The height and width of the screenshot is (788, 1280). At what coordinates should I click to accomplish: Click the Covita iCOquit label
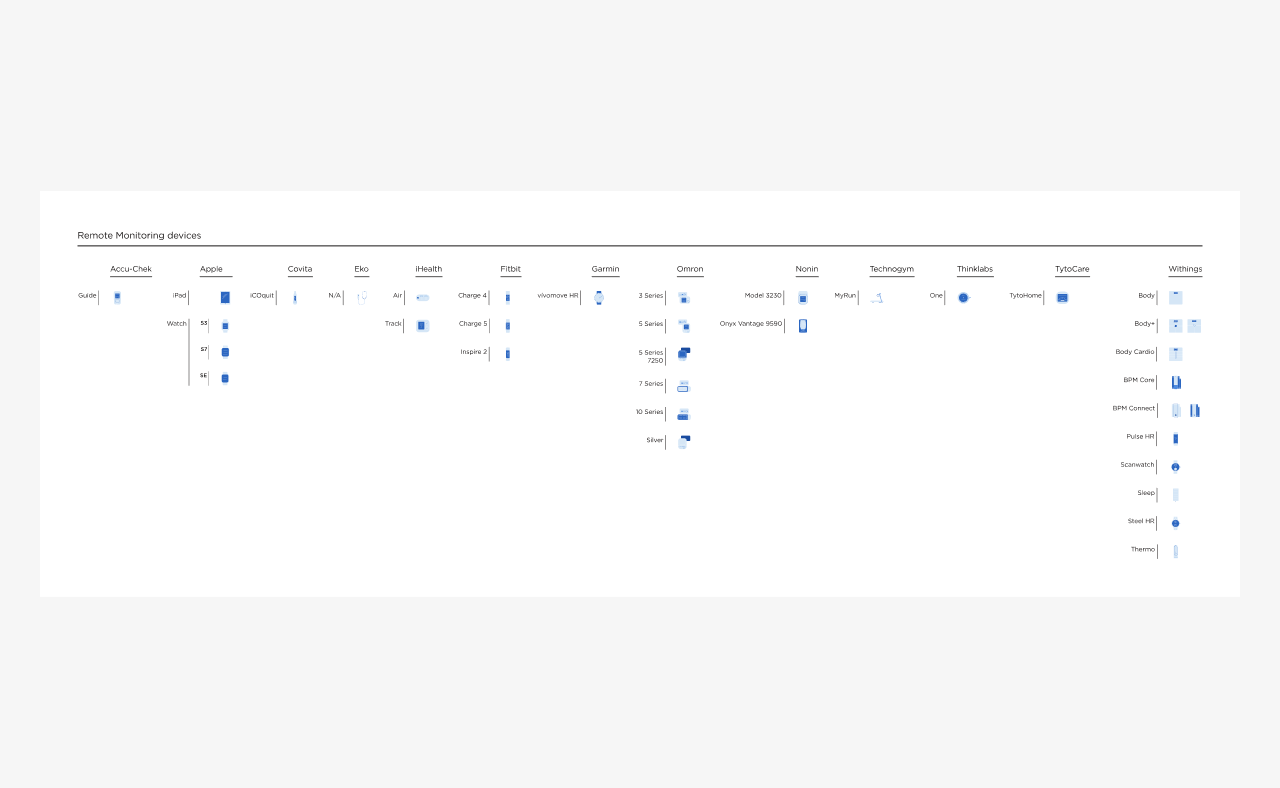point(262,296)
